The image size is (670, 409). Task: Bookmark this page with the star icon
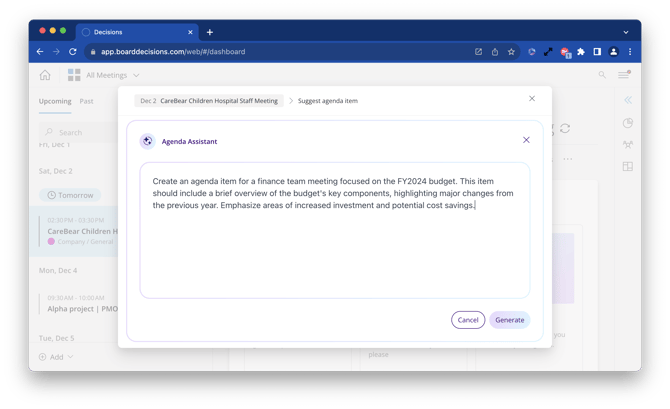tap(511, 52)
